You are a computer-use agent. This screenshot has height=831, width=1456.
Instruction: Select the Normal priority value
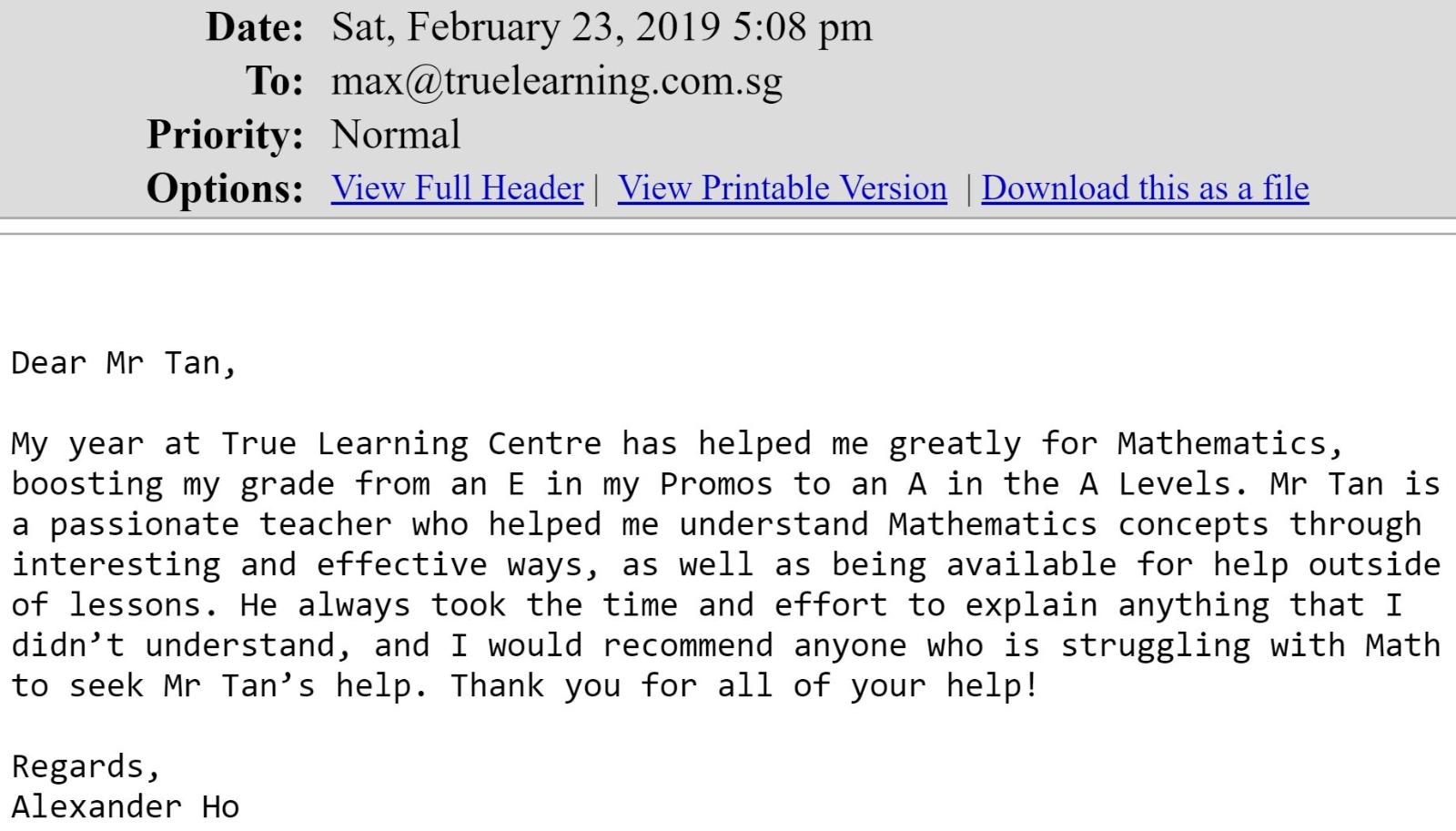pos(396,135)
